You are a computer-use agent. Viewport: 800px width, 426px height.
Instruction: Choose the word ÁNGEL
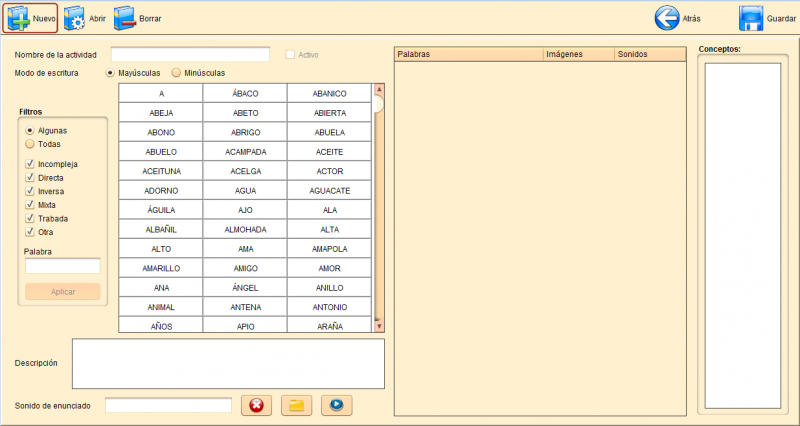tap(245, 287)
